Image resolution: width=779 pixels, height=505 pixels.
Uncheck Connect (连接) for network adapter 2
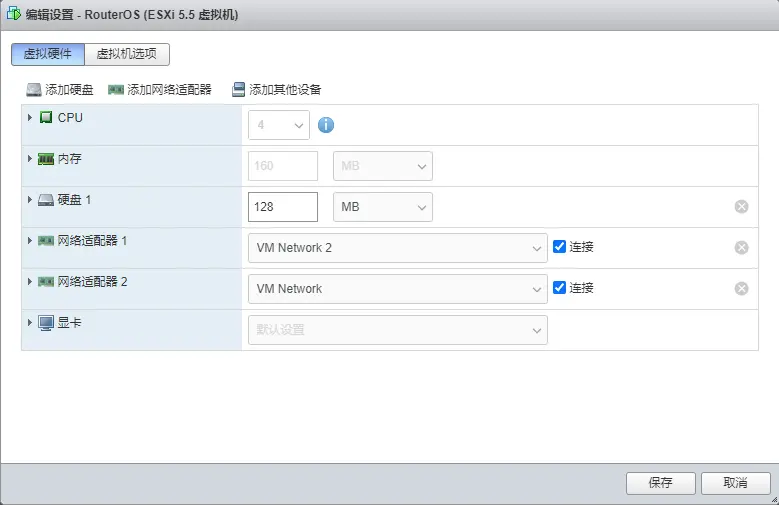pos(559,287)
